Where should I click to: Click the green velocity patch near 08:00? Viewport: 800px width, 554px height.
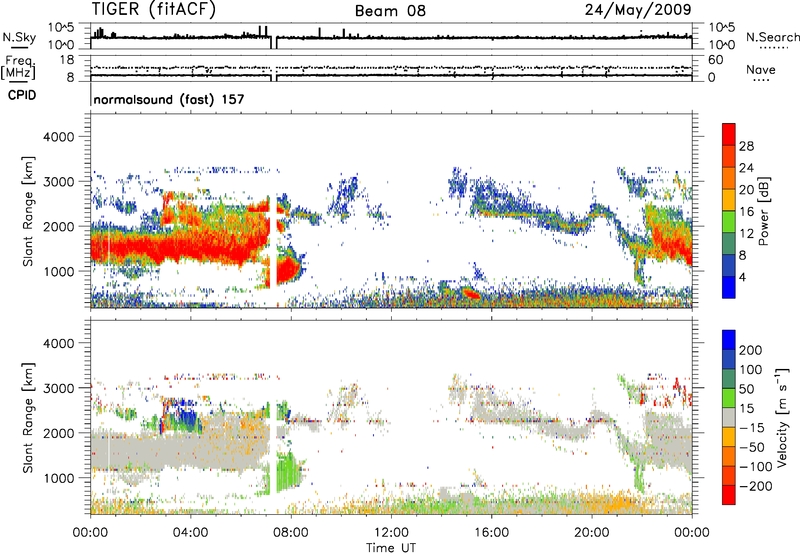point(288,472)
